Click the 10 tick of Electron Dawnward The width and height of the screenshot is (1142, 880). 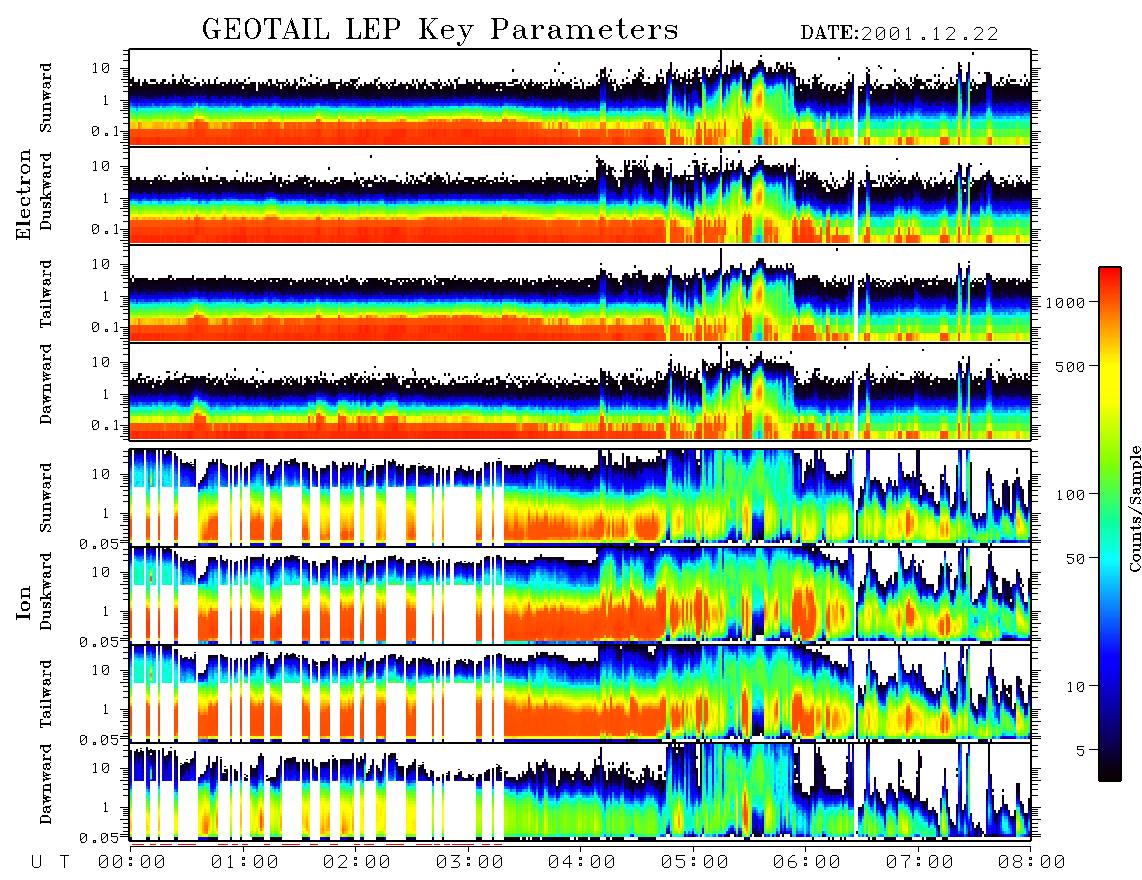click(100, 362)
